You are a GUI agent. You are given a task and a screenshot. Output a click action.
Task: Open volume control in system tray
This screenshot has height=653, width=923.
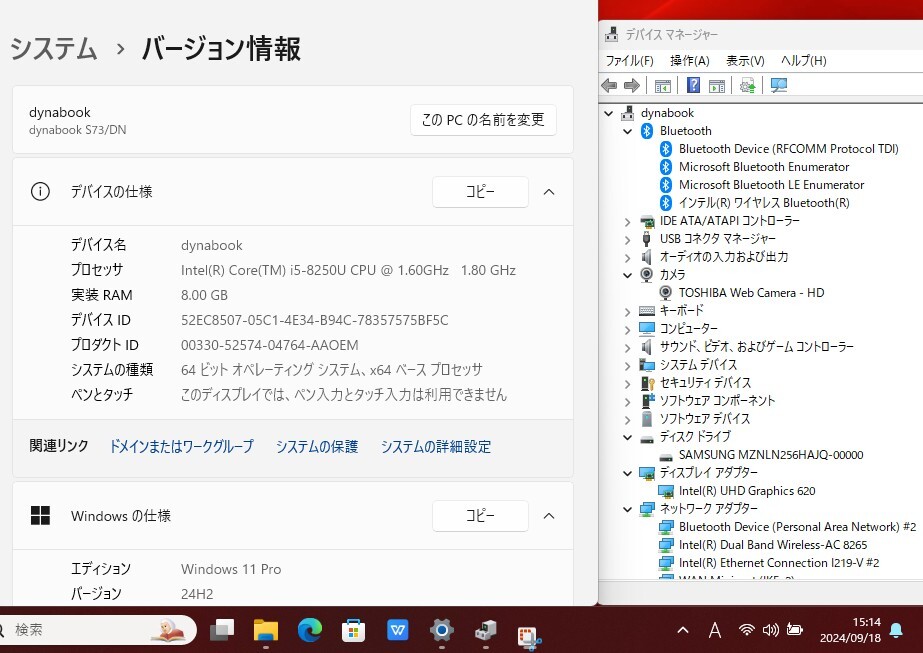coord(771,631)
